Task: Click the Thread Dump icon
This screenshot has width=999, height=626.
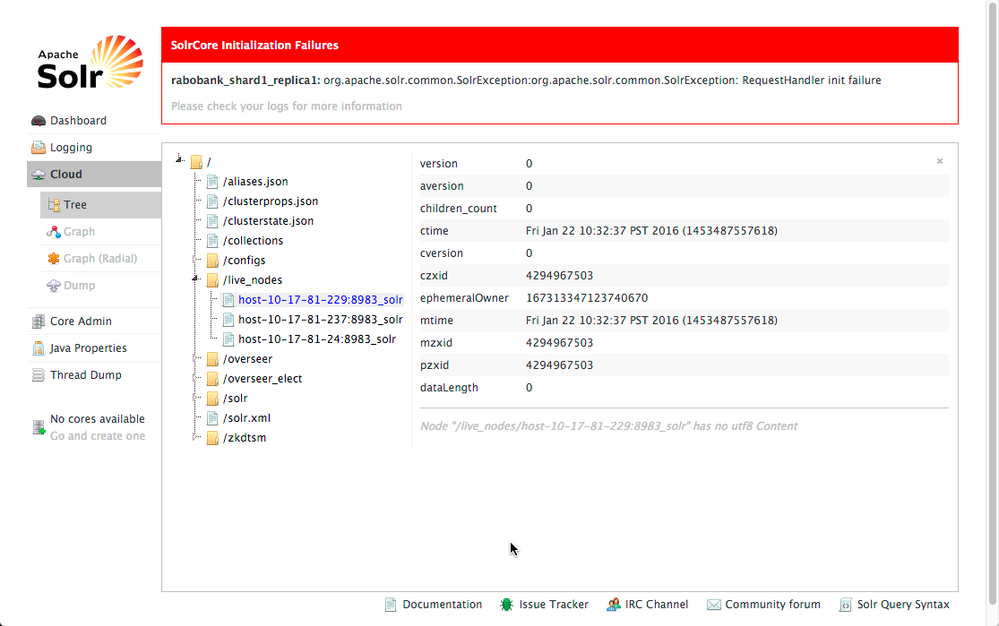Action: pos(38,374)
